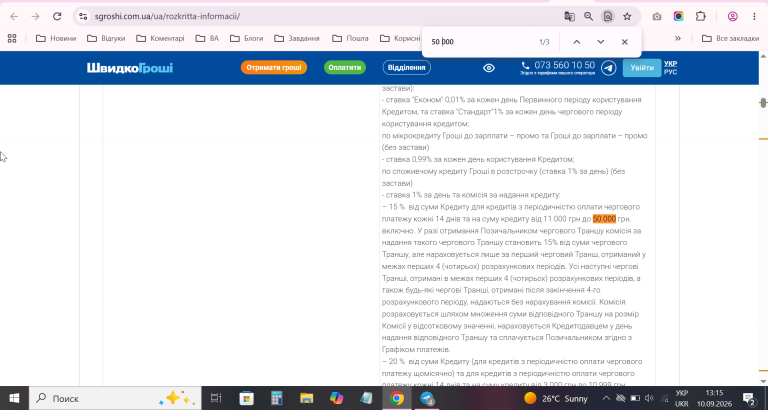Viewport: 768px width, 410px height.
Task: Bookmark this page with the star
Action: (x=627, y=16)
